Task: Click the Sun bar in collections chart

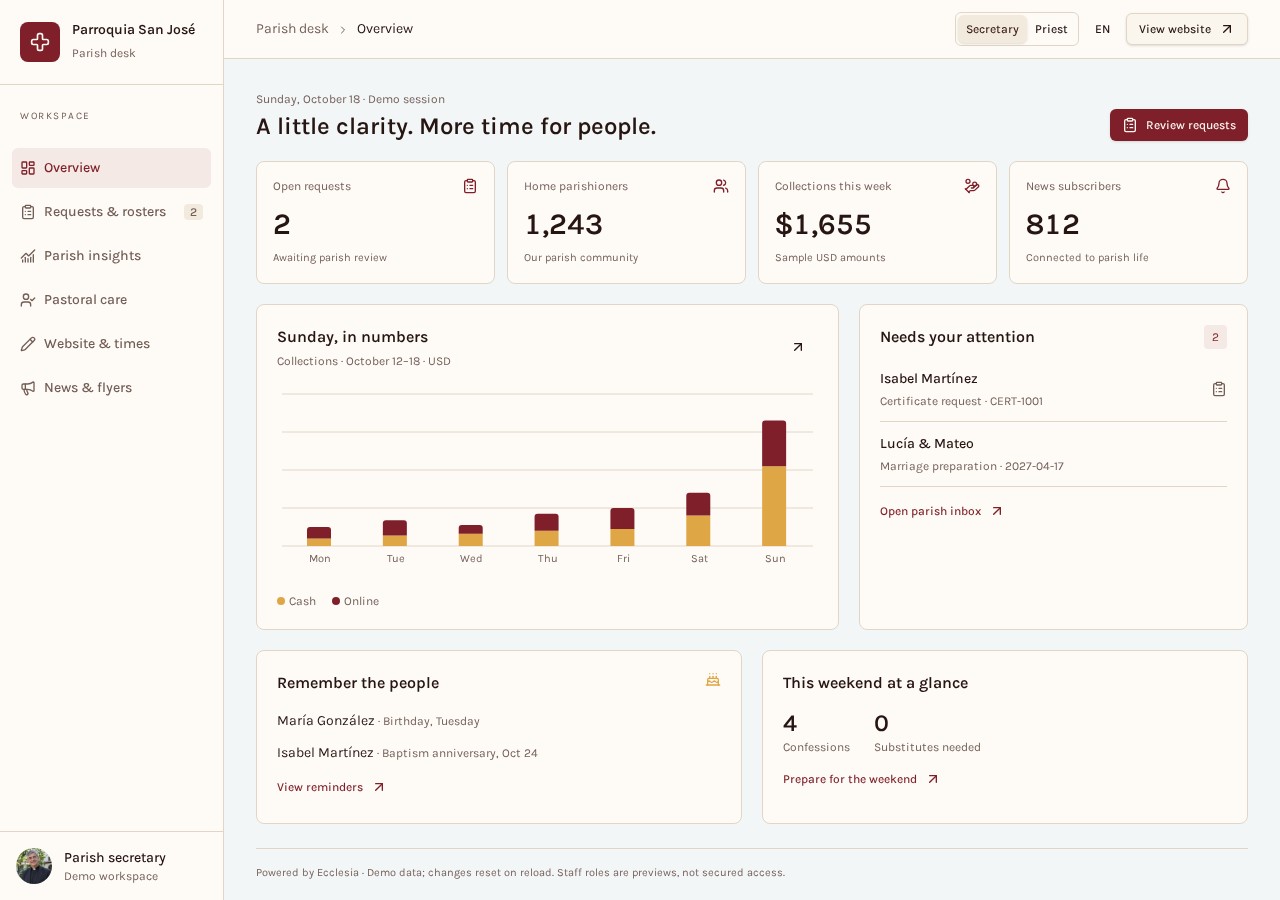Action: (x=774, y=483)
